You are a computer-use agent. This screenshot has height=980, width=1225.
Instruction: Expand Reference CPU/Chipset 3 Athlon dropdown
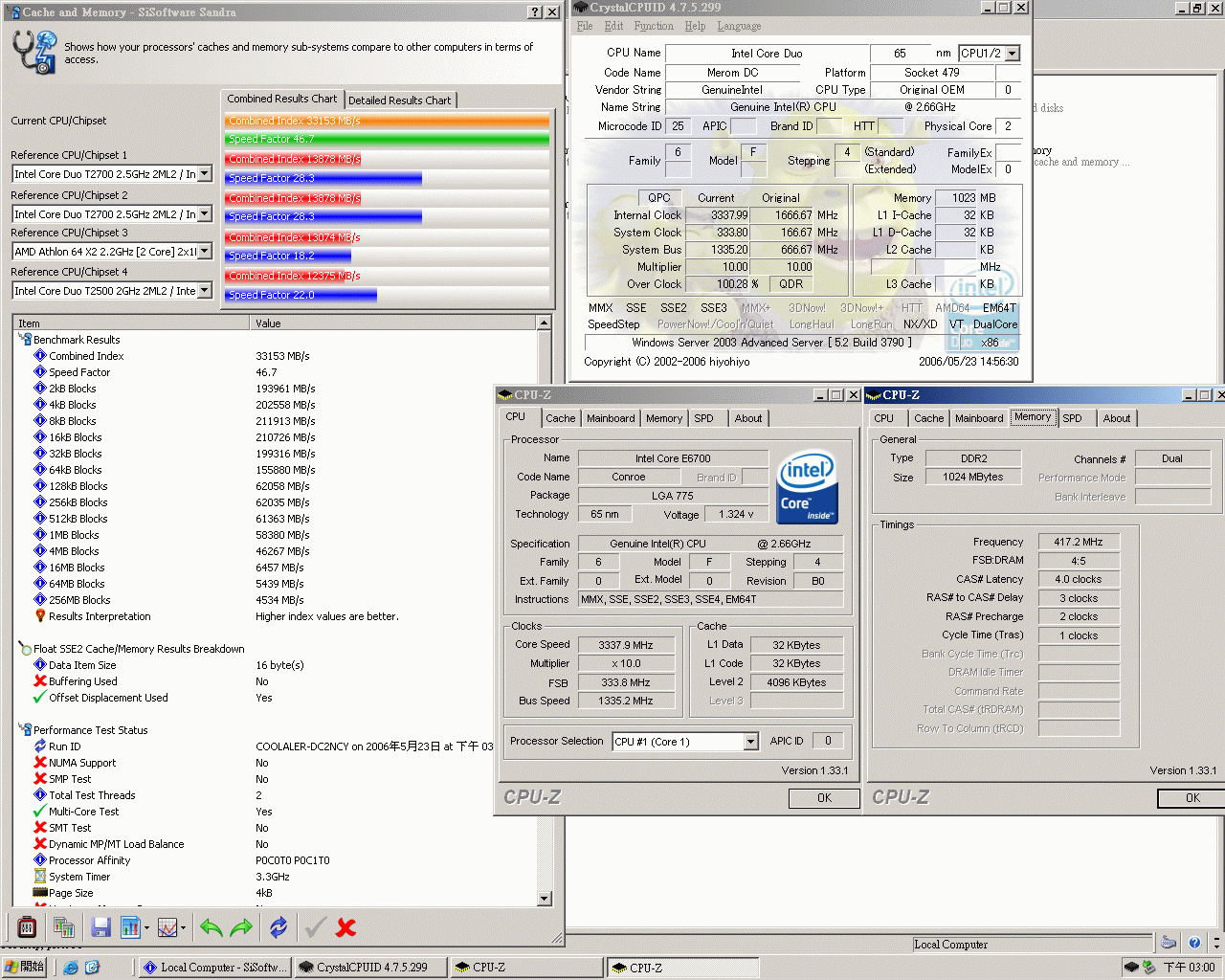[204, 252]
